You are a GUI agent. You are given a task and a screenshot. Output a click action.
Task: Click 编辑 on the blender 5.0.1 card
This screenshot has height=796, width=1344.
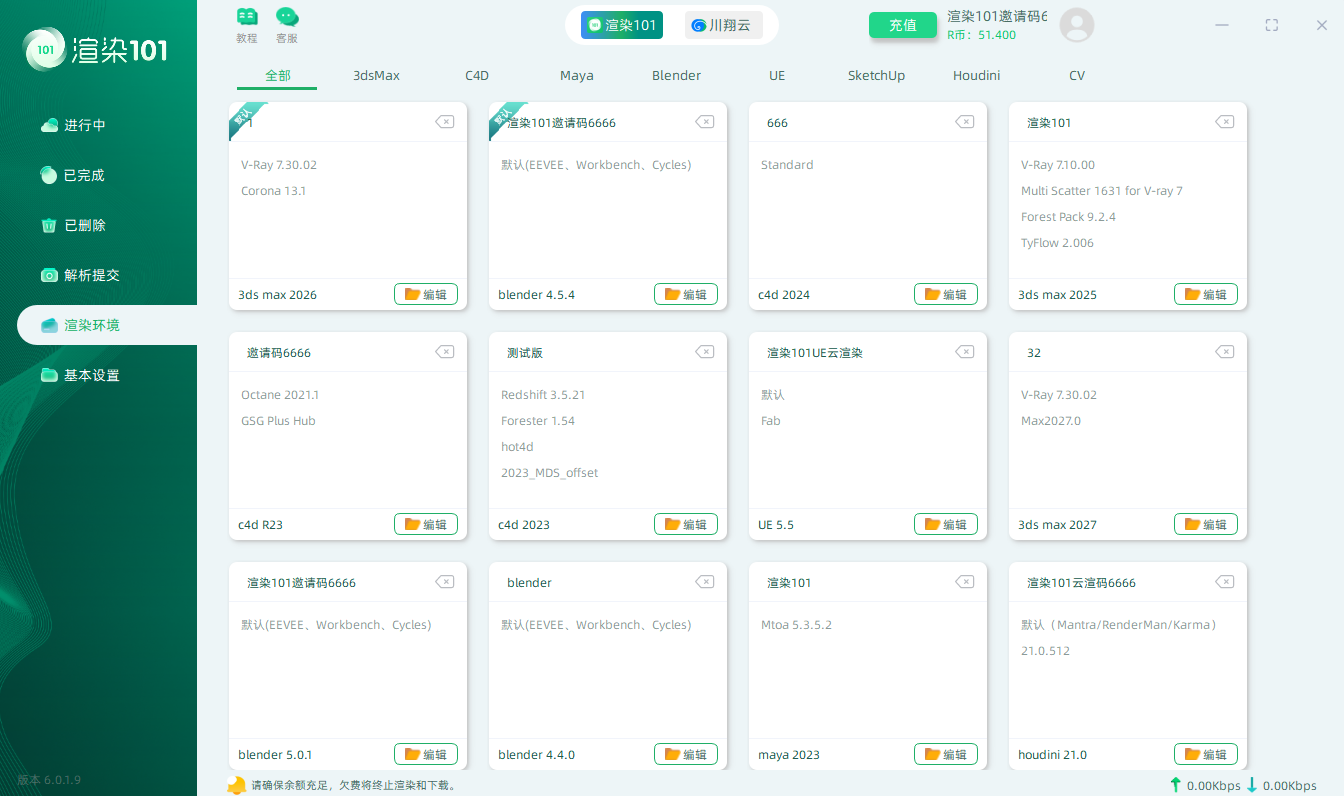tap(426, 754)
